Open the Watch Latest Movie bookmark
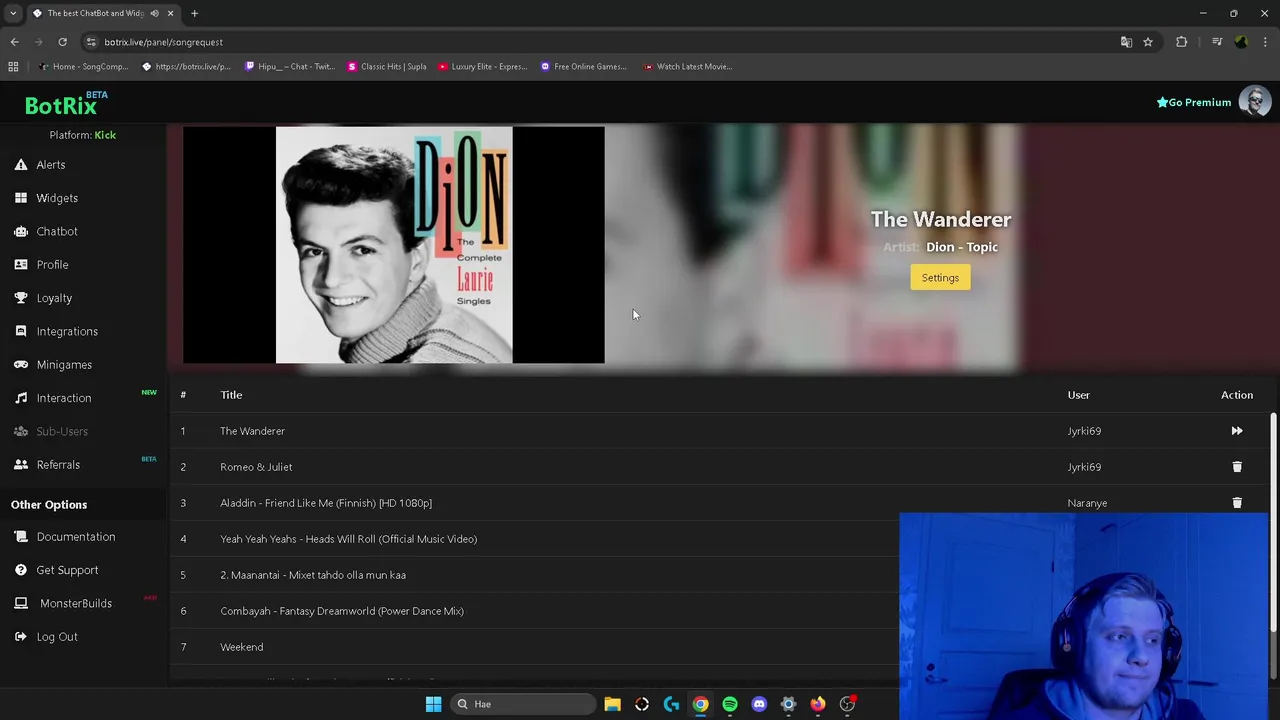Image resolution: width=1280 pixels, height=720 pixels. tap(688, 67)
